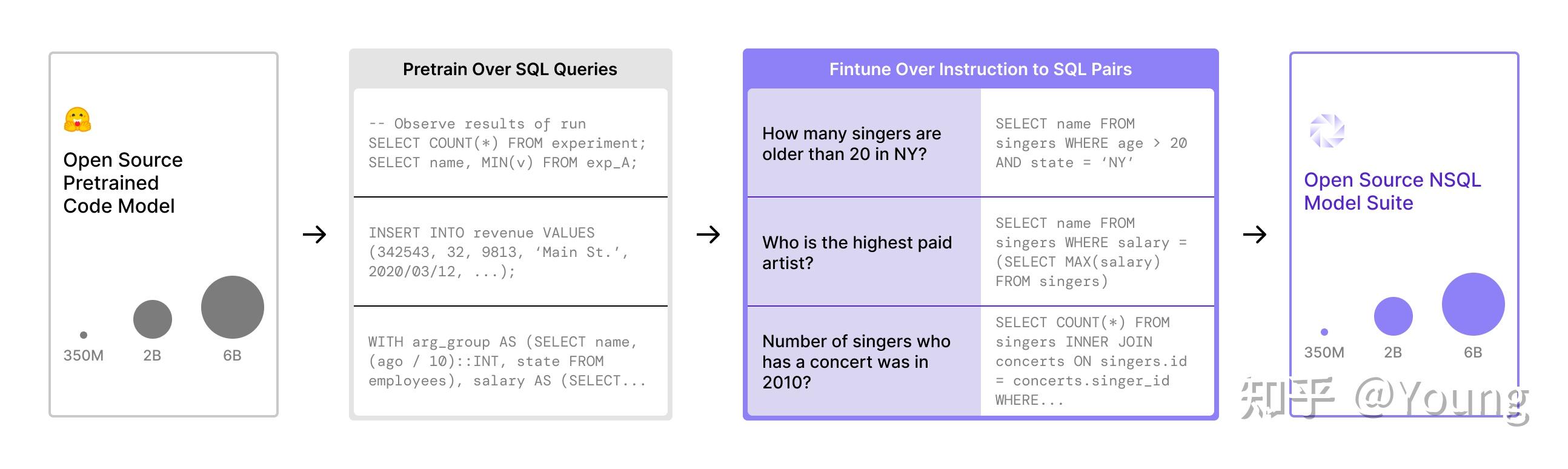Image resolution: width=1568 pixels, height=469 pixels.
Task: Click the Open Source NSQL Model Suite title
Action: tap(1392, 191)
